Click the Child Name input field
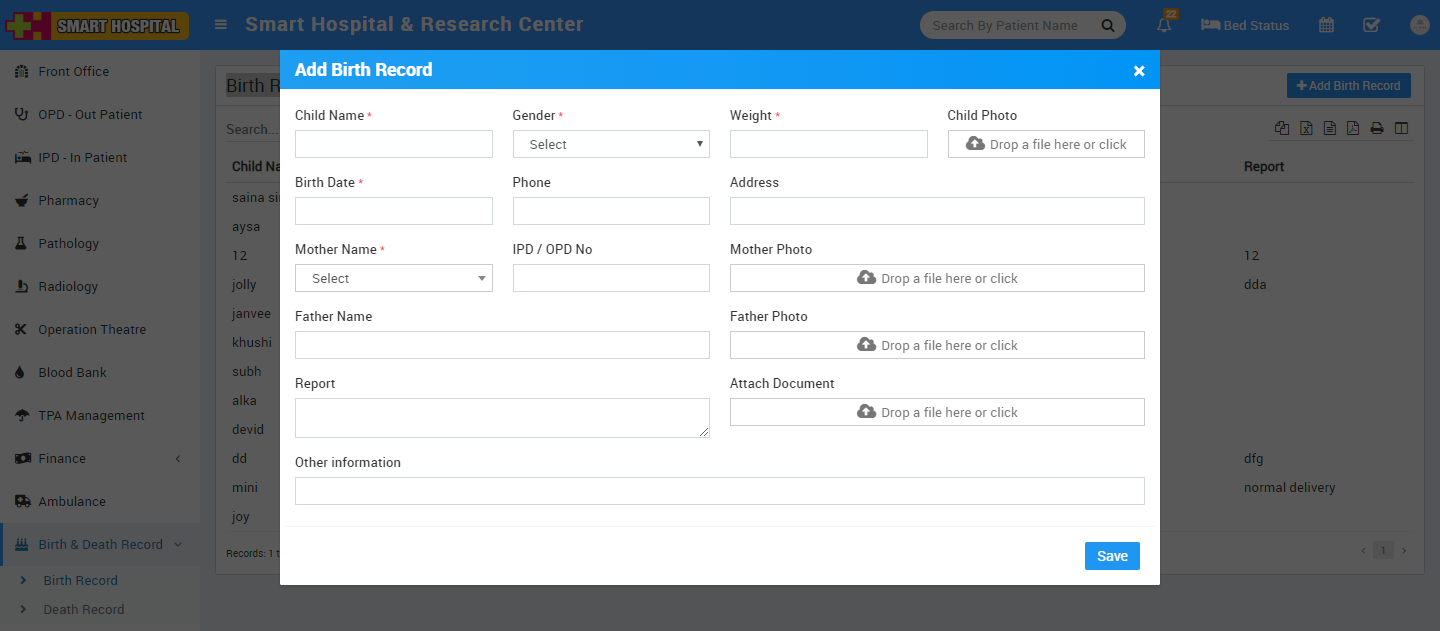 tap(393, 144)
